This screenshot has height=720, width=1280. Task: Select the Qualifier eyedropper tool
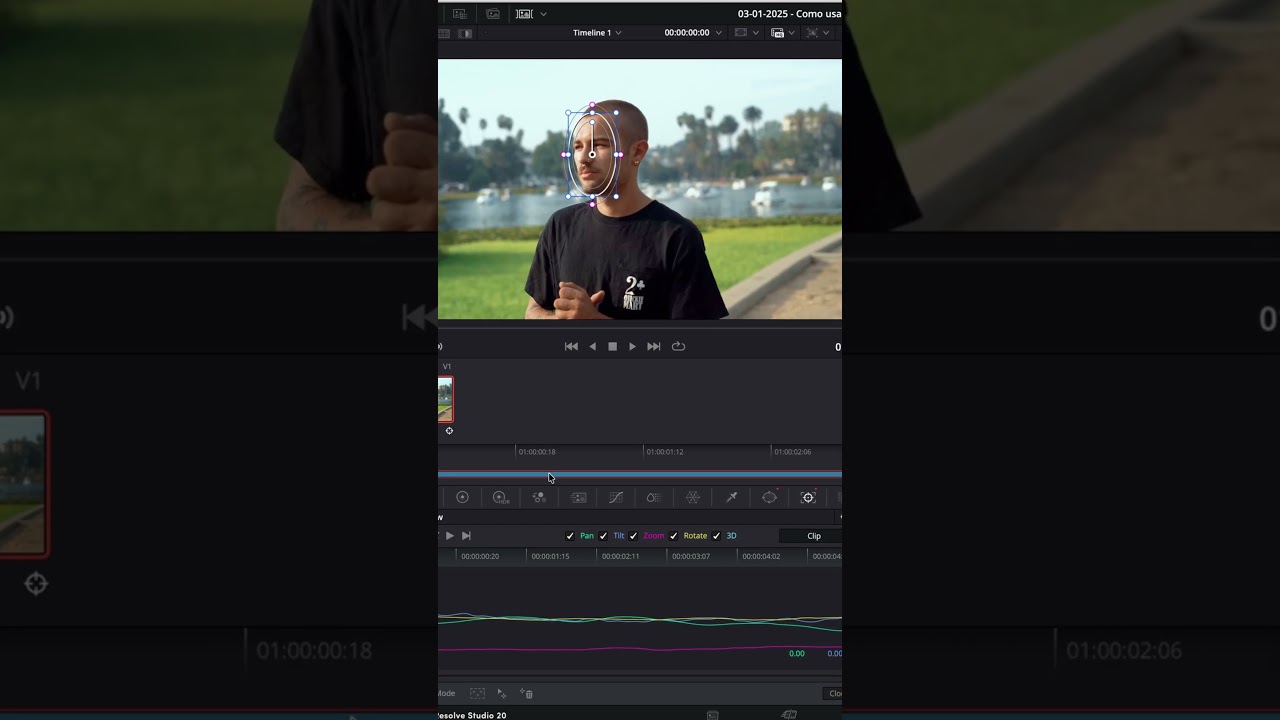(731, 497)
